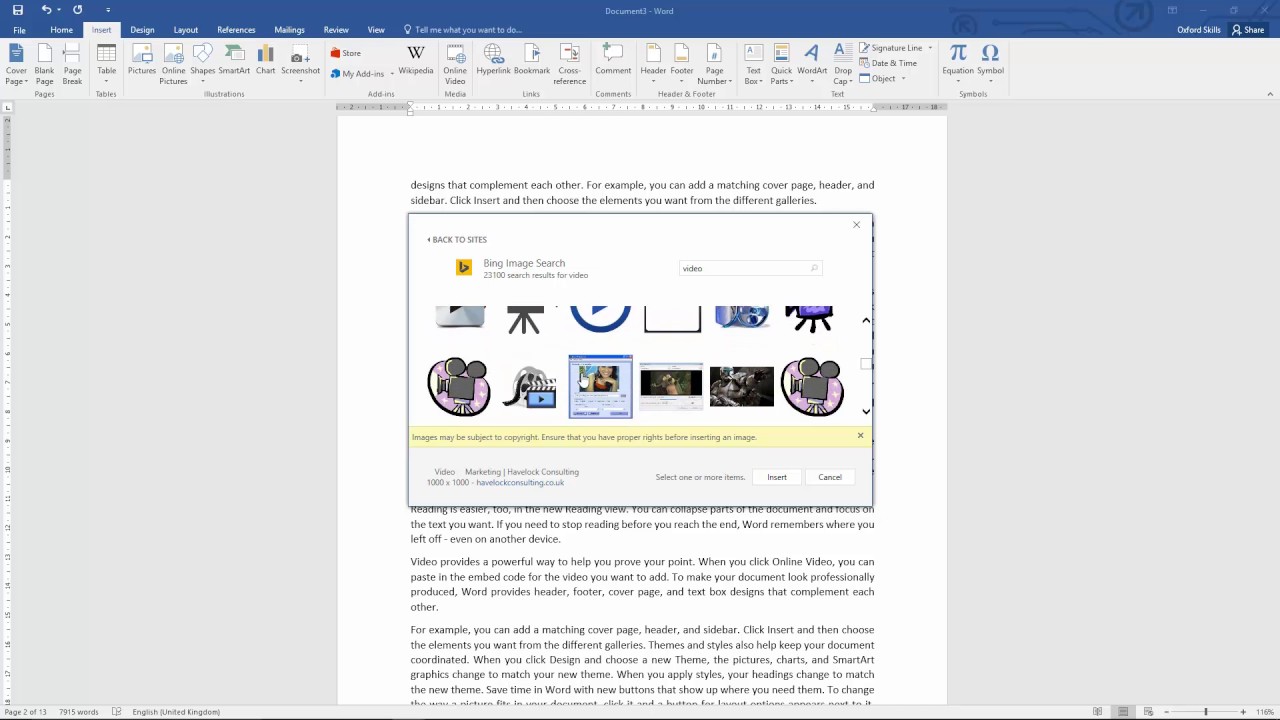Click the Redo icon in title bar
Image resolution: width=1280 pixels, height=720 pixels.
(x=77, y=10)
